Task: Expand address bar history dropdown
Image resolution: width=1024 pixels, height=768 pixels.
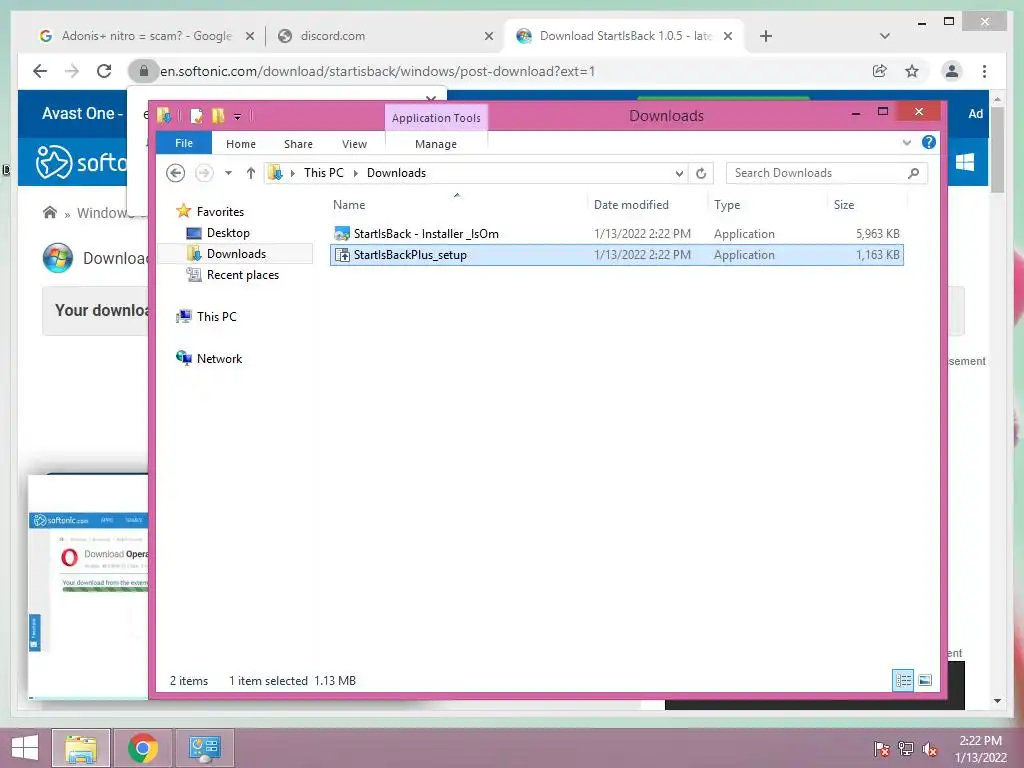Action: 679,173
